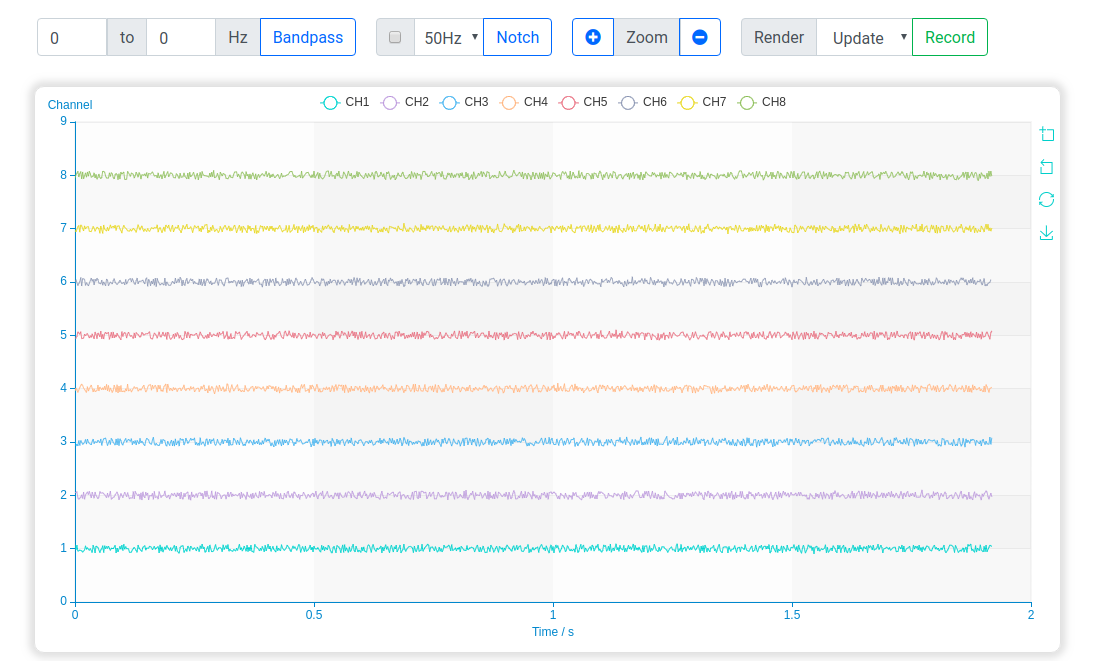Click the Render button
This screenshot has width=1096, height=661.
778,36
